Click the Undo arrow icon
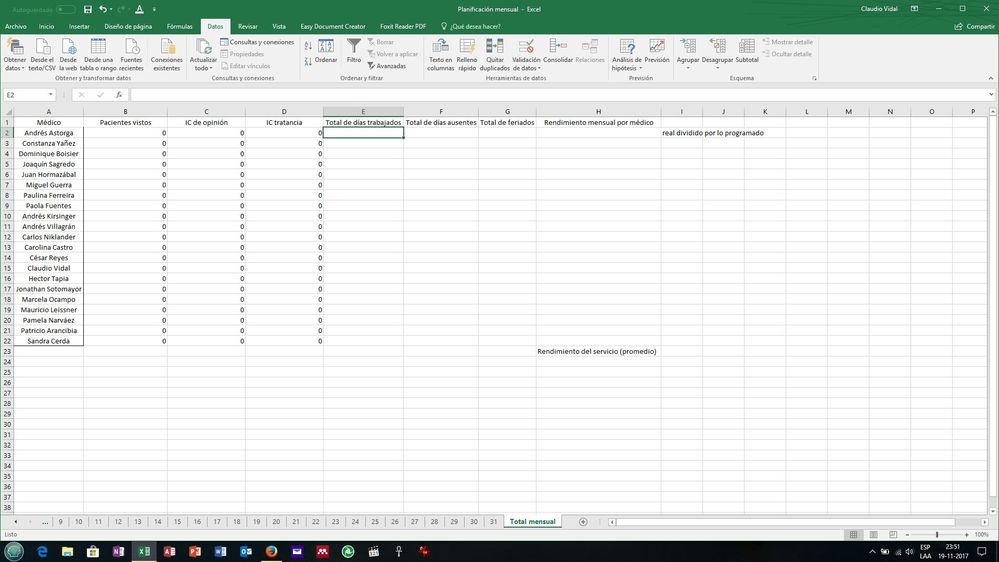Screen dimensions: 999x562 coord(103,9)
